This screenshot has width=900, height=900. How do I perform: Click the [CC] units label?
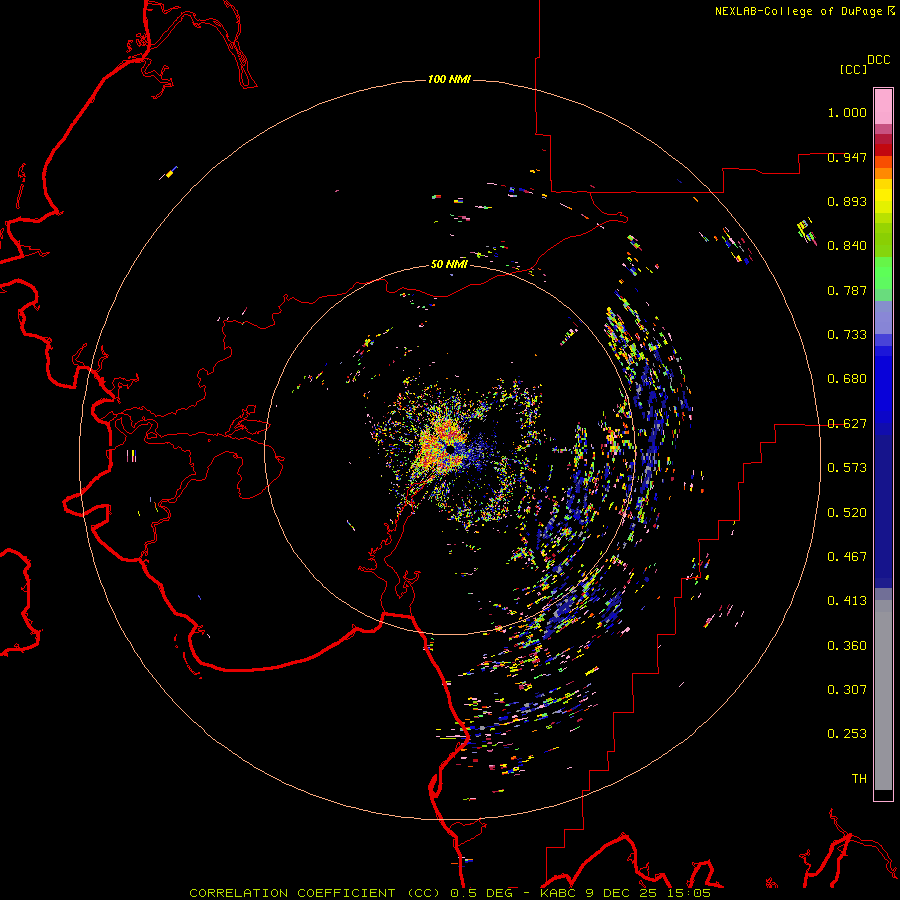853,69
